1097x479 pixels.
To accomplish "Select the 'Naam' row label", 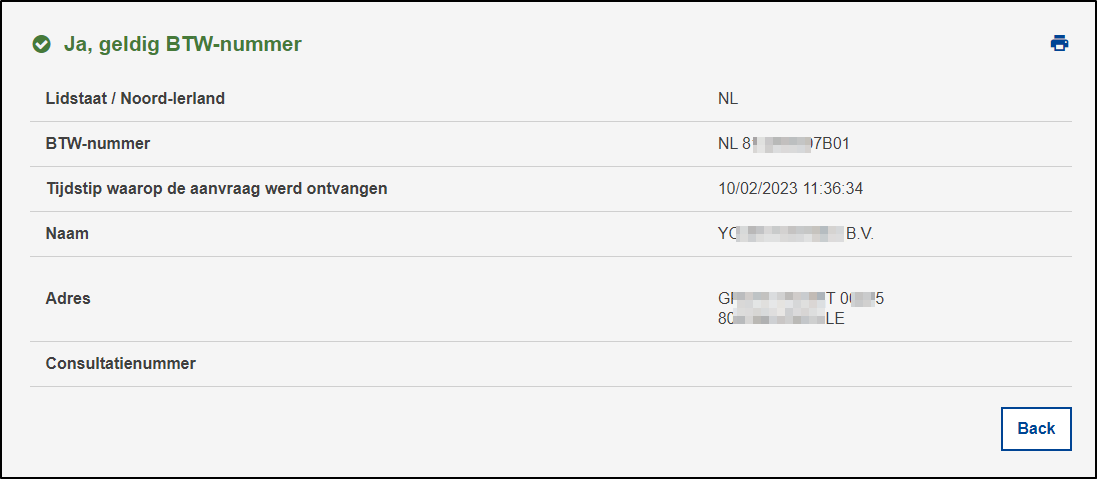I will (67, 234).
